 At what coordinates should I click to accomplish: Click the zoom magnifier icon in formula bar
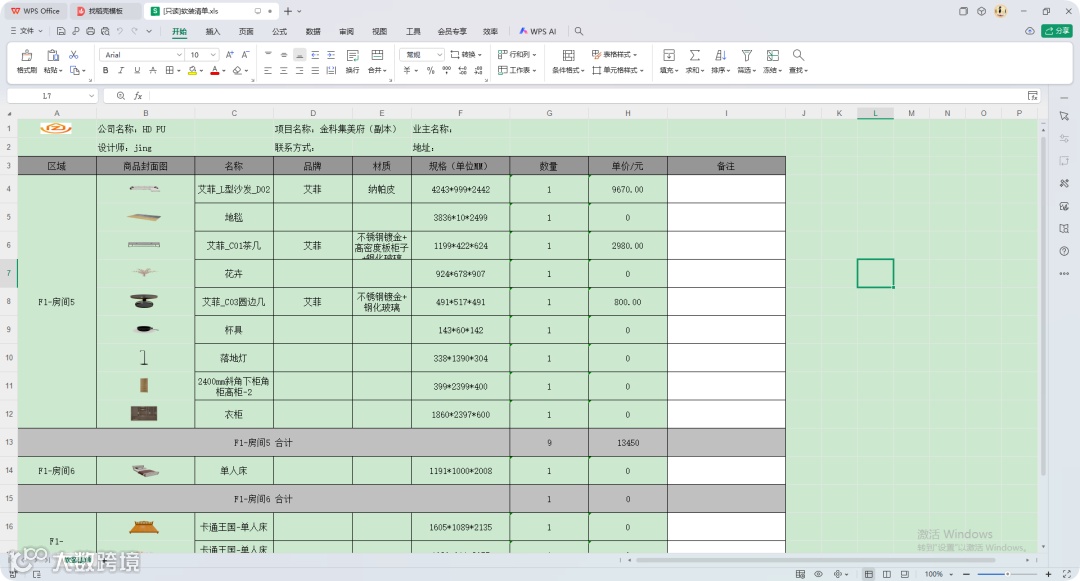click(121, 96)
